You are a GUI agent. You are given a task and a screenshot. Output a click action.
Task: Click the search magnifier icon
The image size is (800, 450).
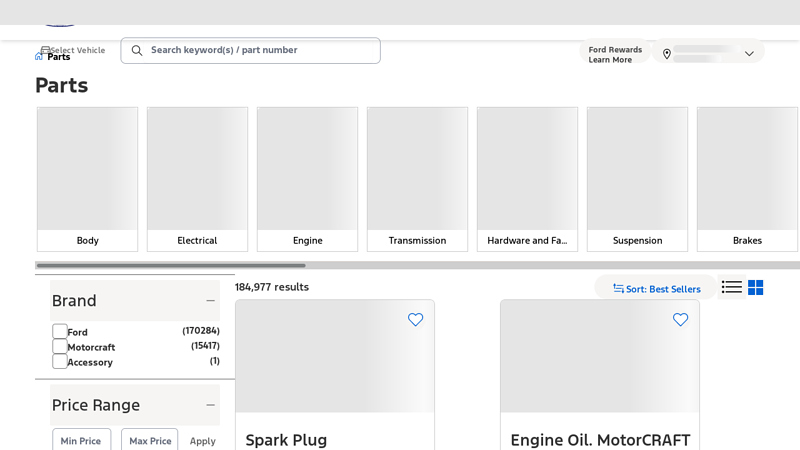137,50
